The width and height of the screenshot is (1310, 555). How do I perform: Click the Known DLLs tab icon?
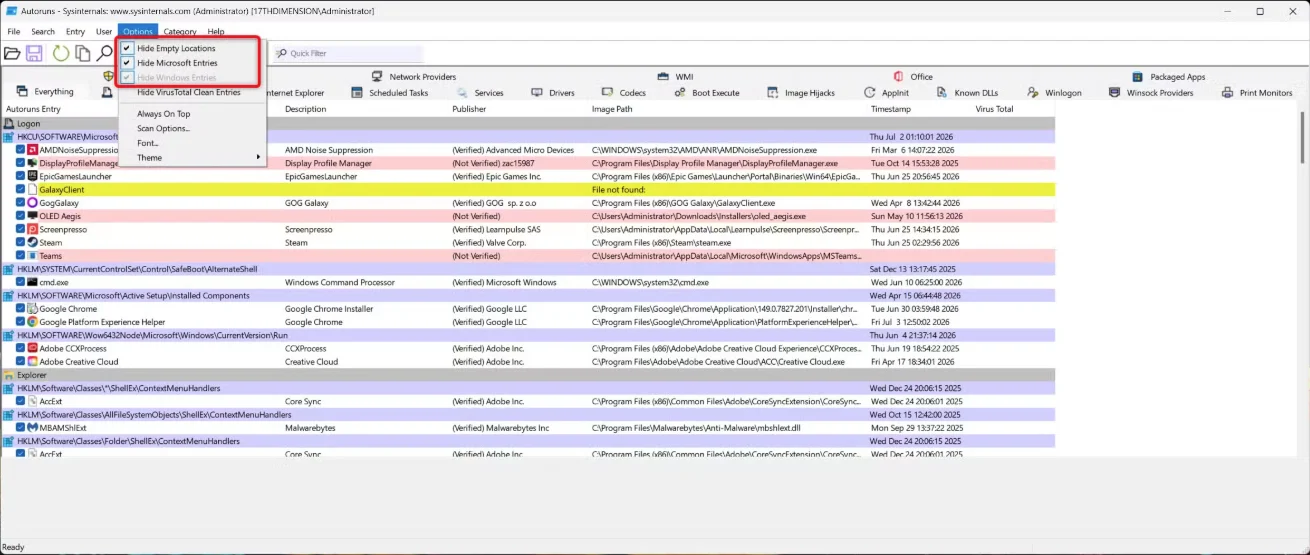[943, 92]
